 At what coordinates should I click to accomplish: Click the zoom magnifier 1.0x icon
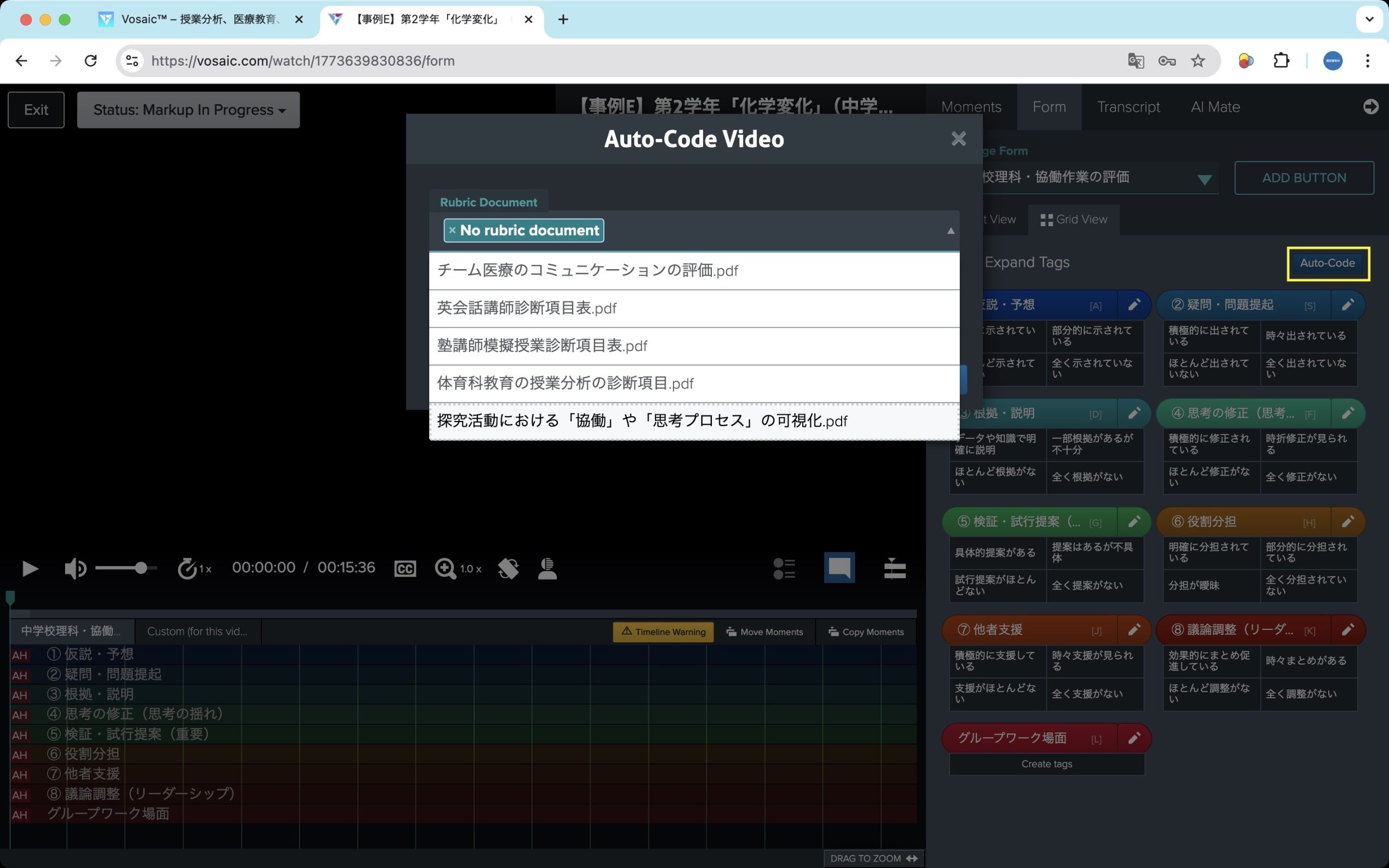click(x=445, y=569)
